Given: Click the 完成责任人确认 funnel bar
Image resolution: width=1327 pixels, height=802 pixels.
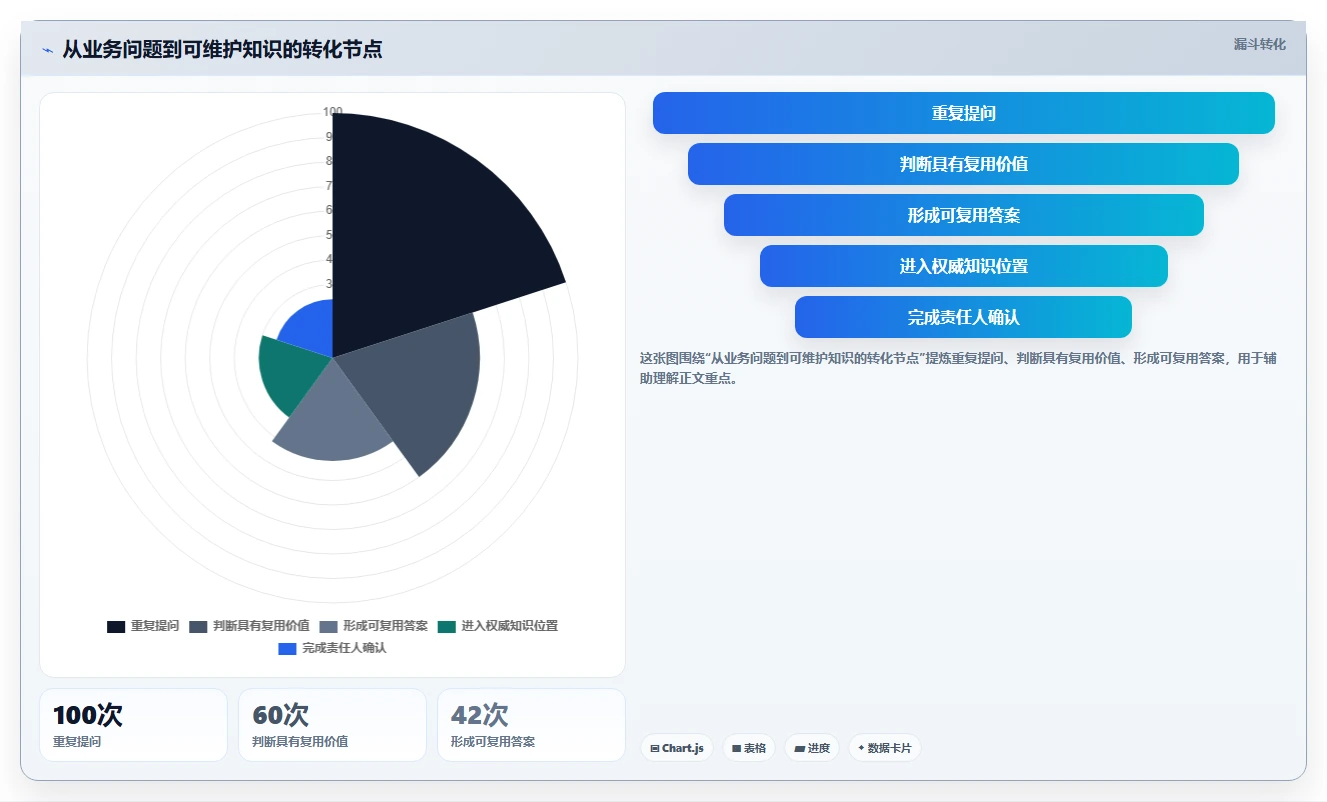Looking at the screenshot, I should tap(964, 317).
